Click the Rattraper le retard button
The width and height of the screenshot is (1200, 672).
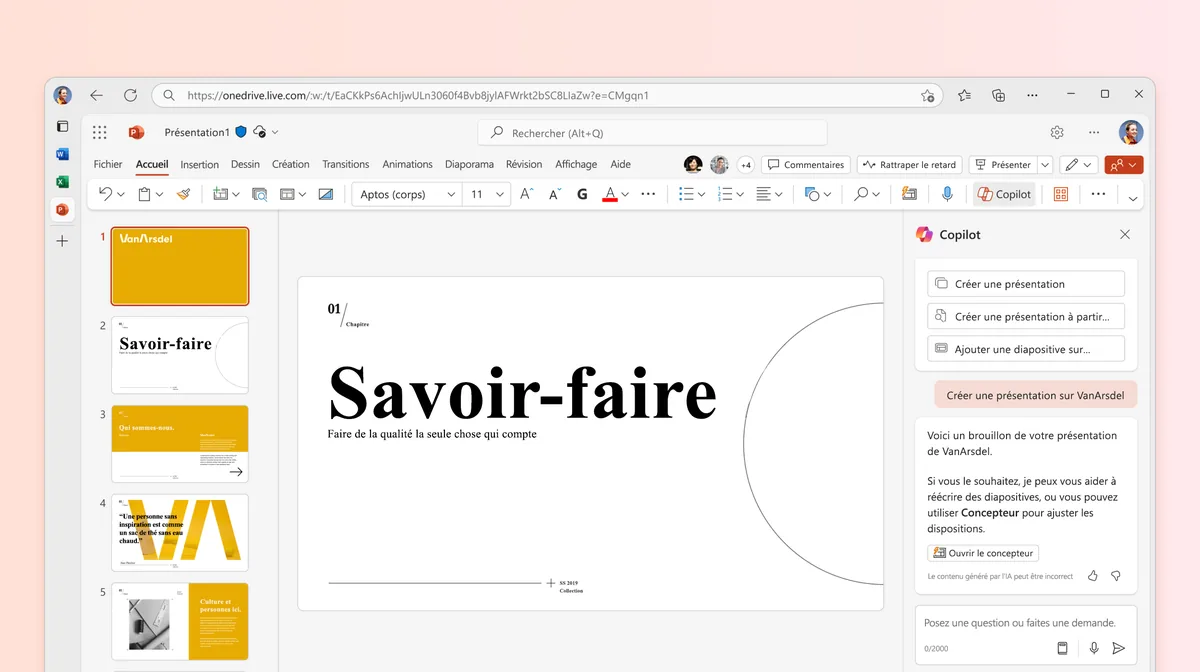coord(909,165)
